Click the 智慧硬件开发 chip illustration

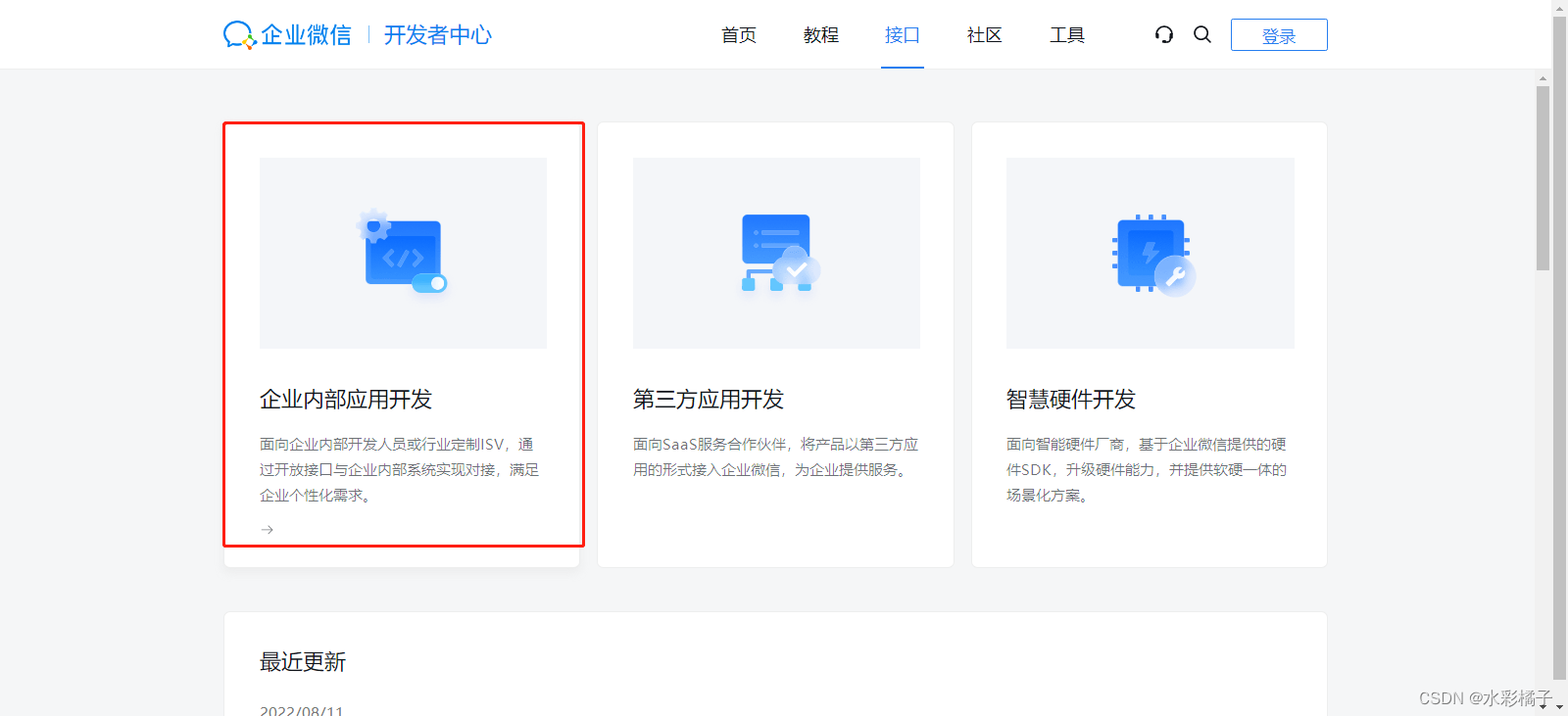tap(1151, 253)
